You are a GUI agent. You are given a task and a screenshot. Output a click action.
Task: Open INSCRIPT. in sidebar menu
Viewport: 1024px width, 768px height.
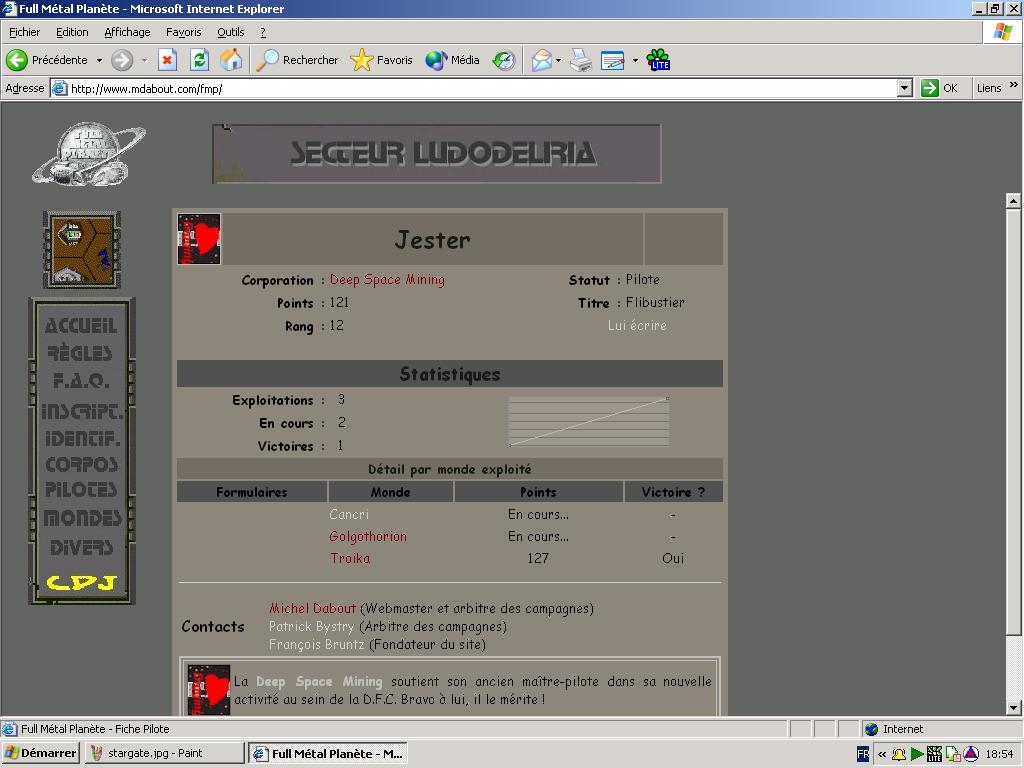pos(82,411)
